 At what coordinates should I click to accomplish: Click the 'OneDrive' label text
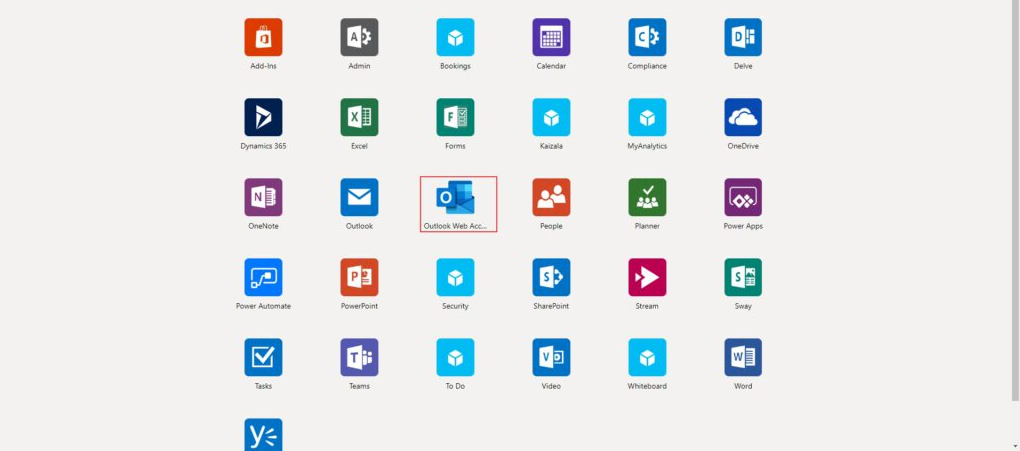(743, 146)
